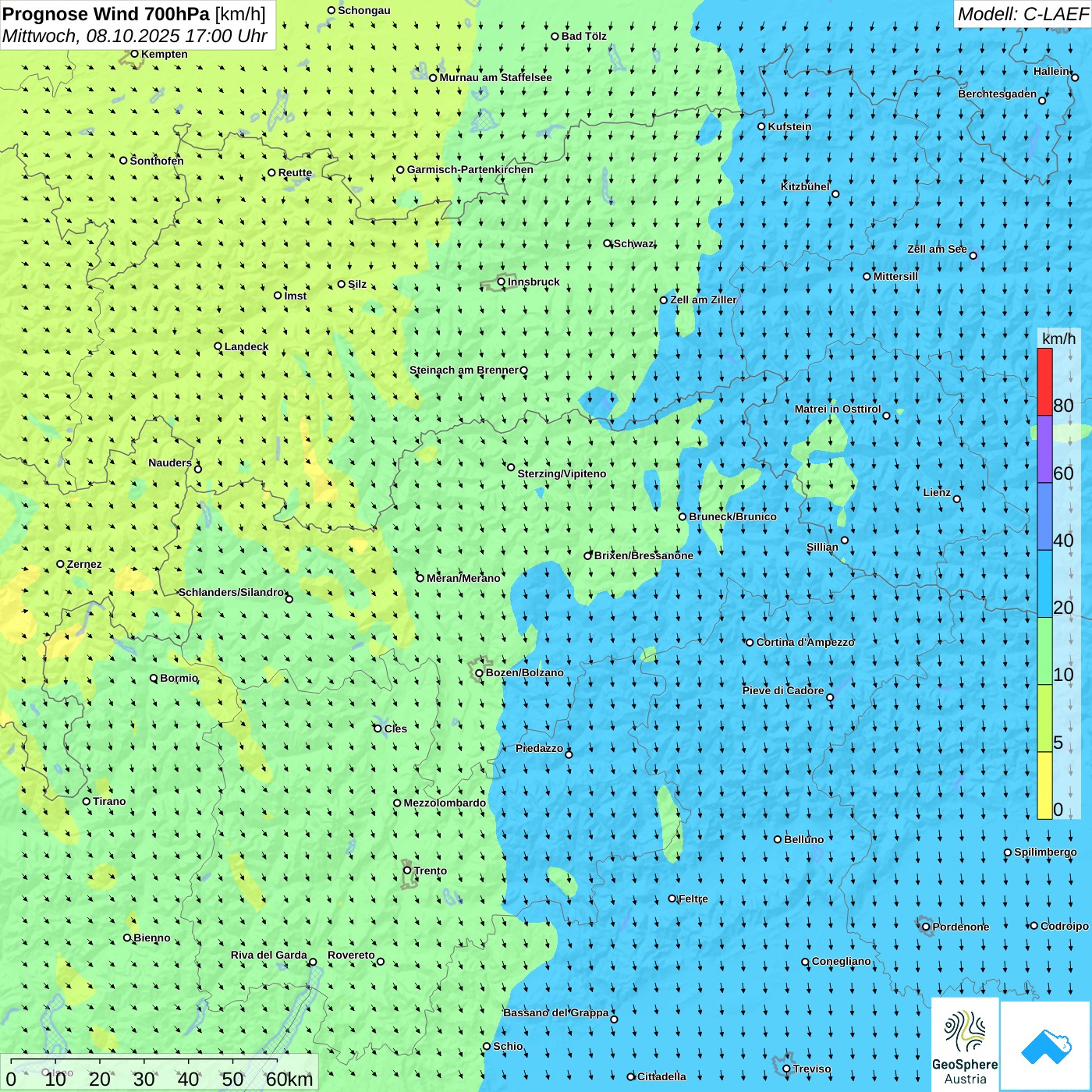Click the 'Matrei in Osttirol' label
The height and width of the screenshot is (1092, 1092).
tap(838, 409)
